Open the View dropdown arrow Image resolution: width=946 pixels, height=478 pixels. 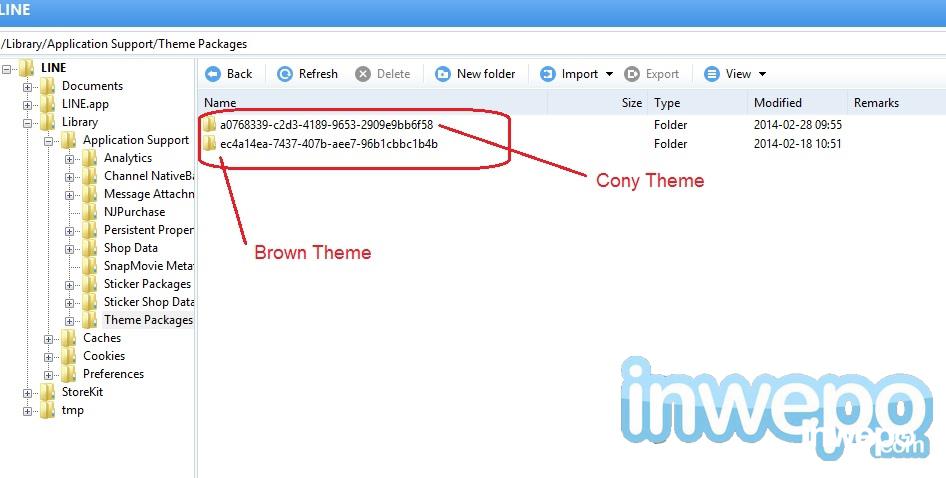click(762, 74)
